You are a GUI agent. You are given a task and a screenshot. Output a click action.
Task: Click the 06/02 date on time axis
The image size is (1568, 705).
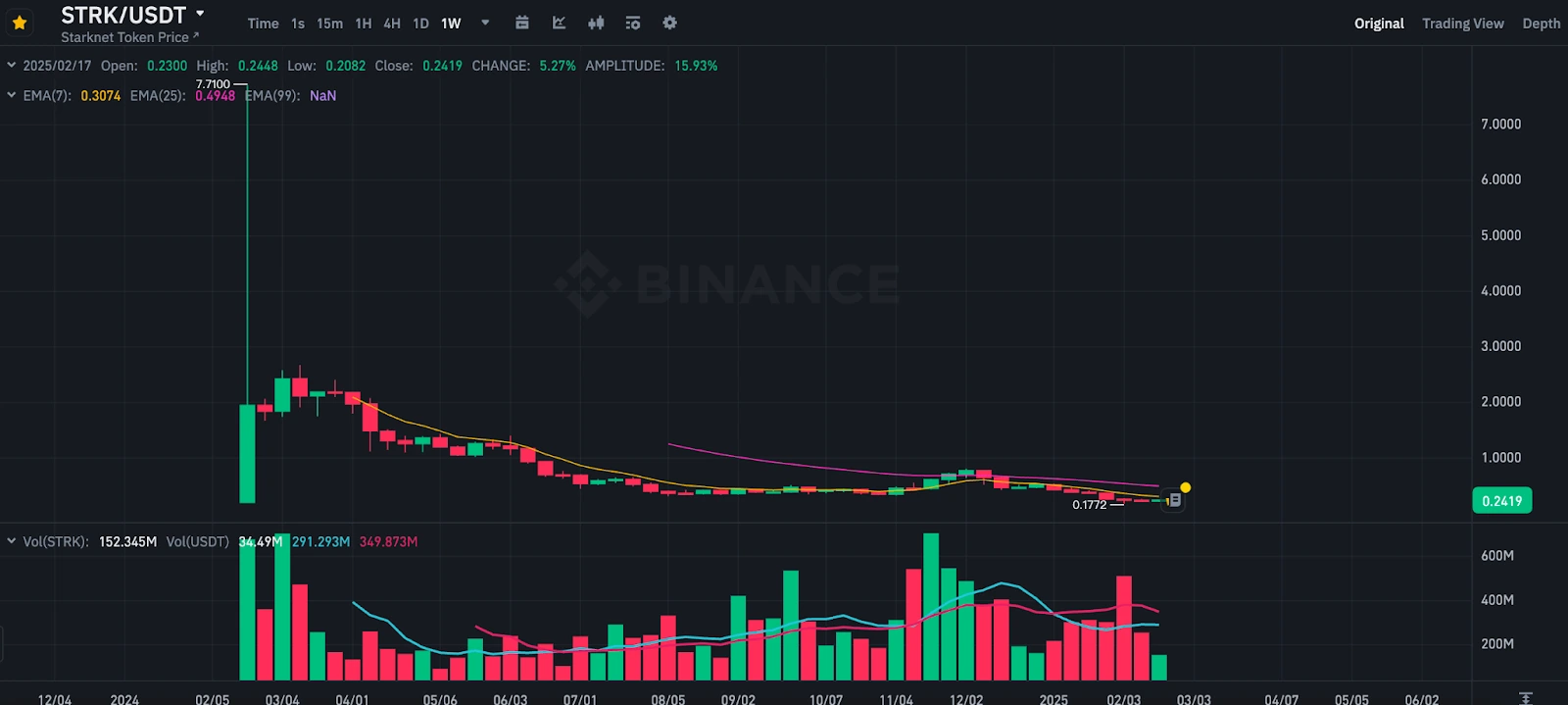tap(1422, 699)
